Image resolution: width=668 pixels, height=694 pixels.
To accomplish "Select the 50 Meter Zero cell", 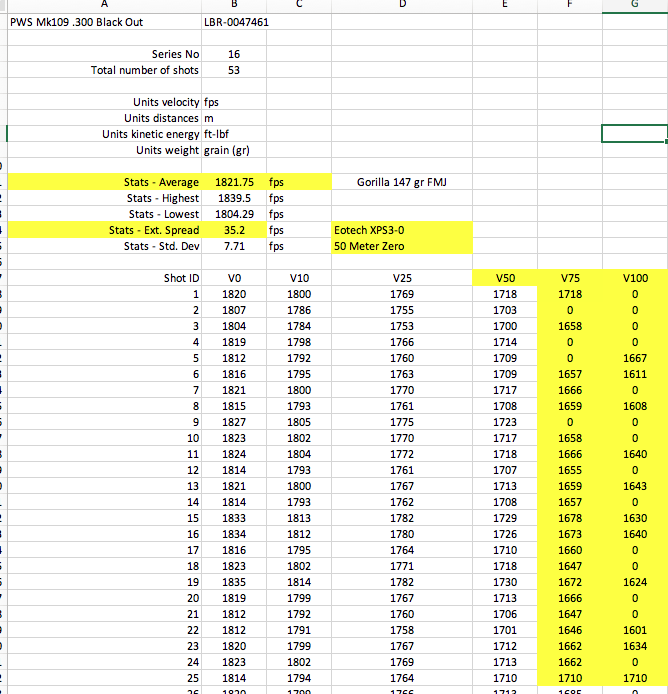I will click(401, 246).
